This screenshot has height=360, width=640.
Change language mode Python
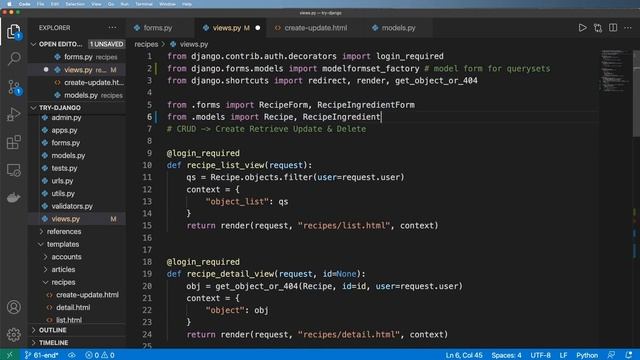(x=587, y=355)
